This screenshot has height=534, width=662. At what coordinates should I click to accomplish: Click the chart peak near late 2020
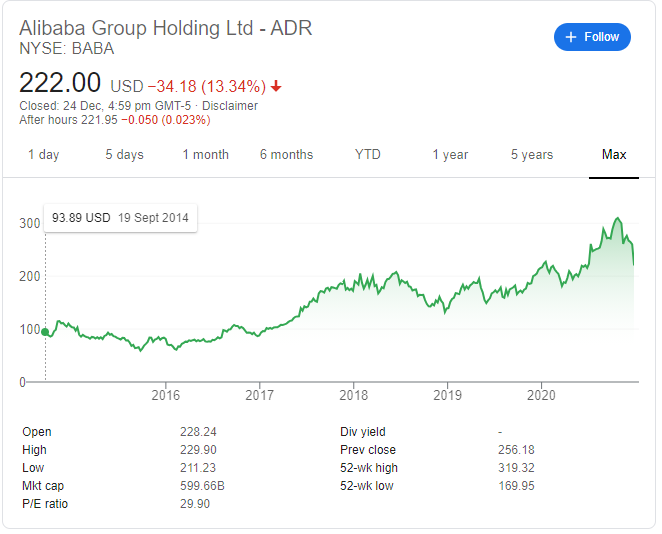[618, 218]
